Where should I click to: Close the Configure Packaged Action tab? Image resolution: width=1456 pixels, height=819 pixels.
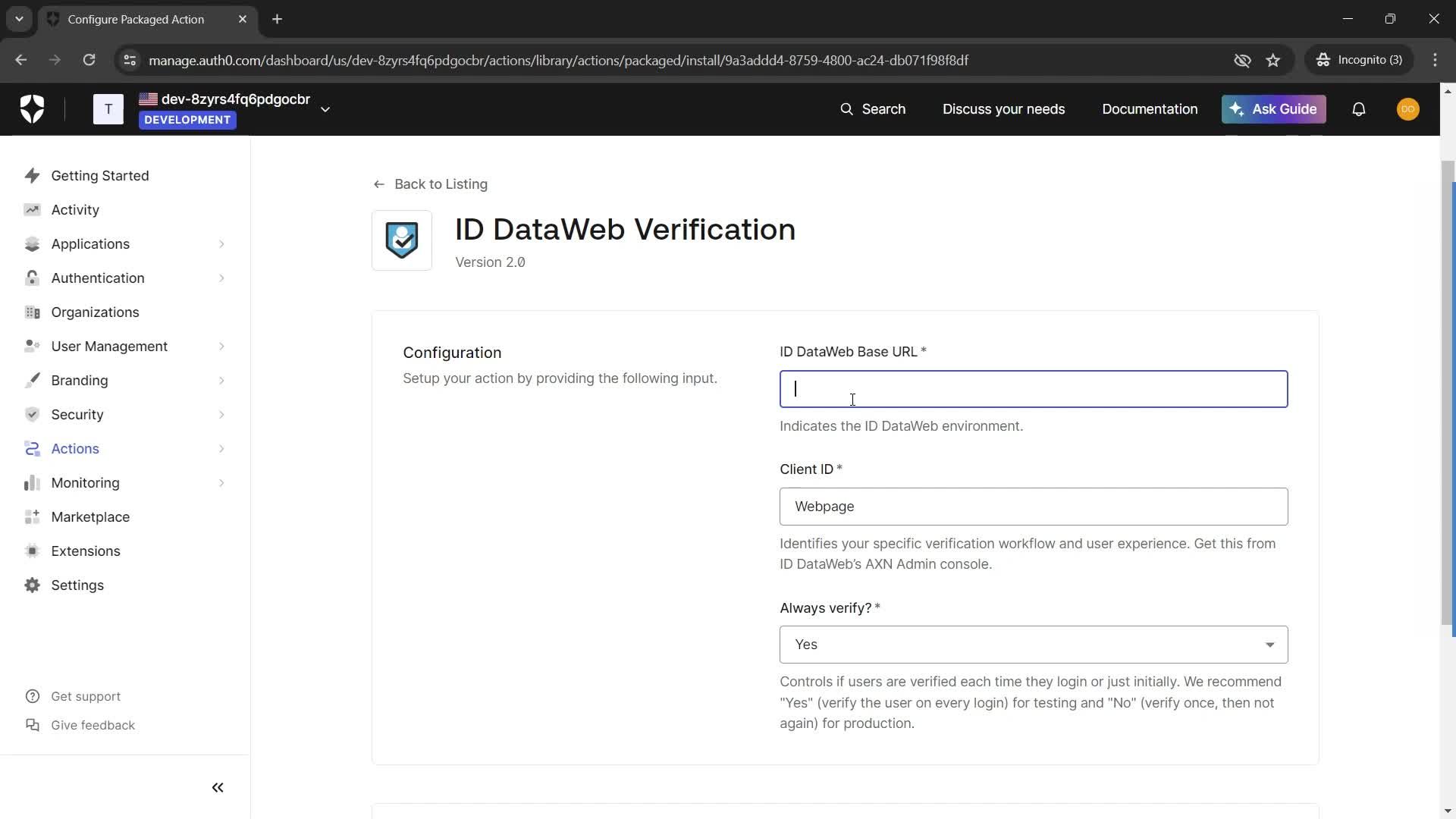pos(243,19)
